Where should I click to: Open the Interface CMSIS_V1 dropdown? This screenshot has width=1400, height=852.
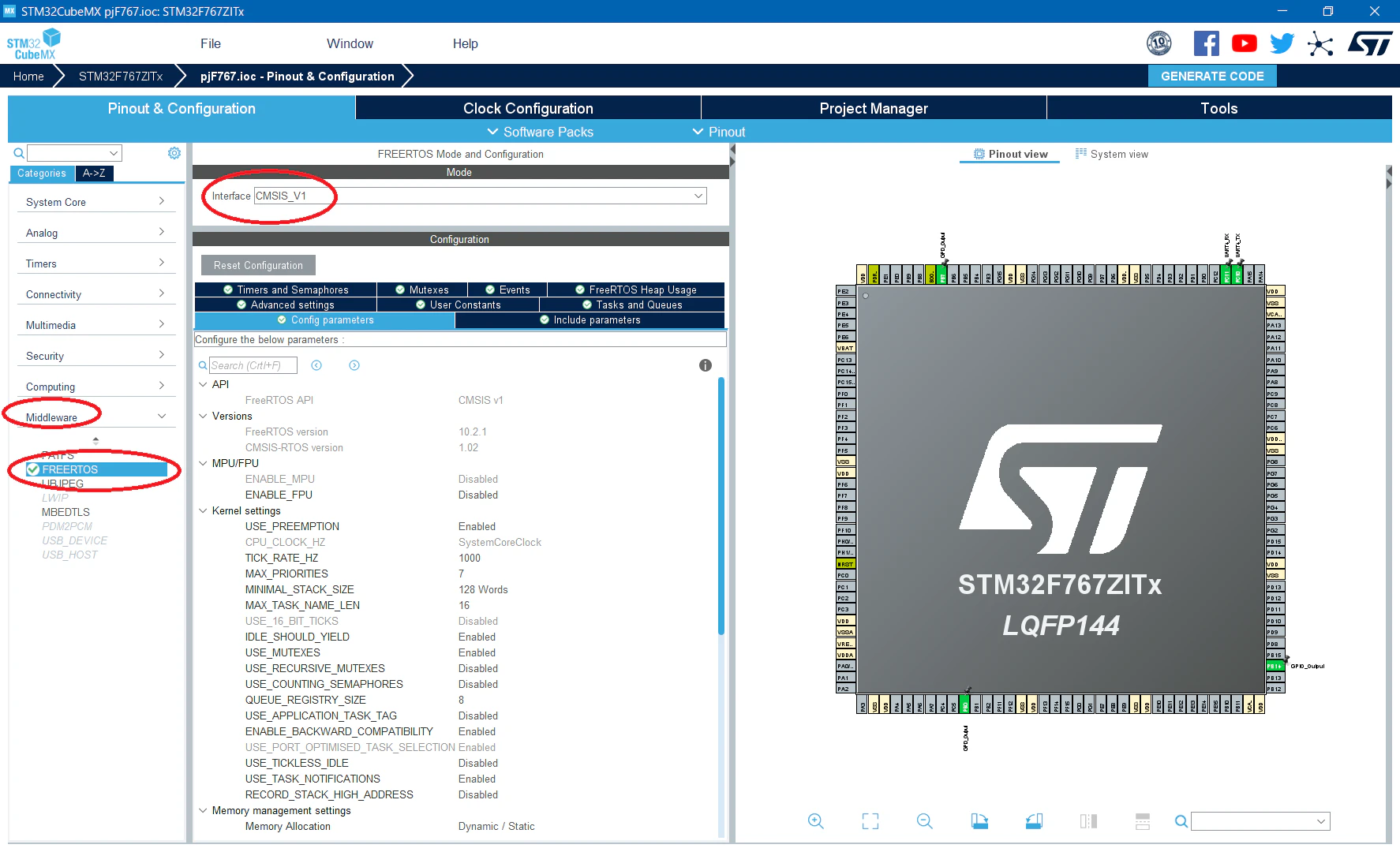tap(480, 196)
